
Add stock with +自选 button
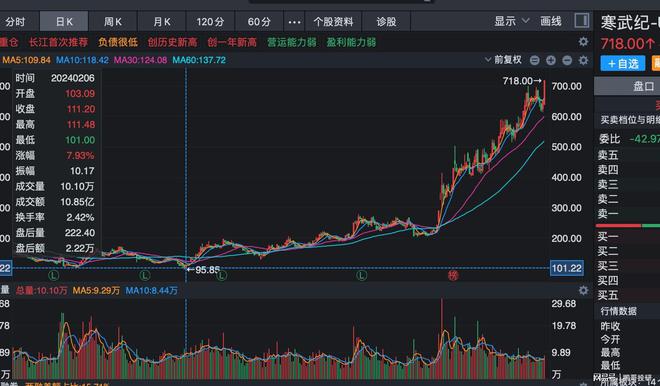pyautogui.click(x=623, y=64)
